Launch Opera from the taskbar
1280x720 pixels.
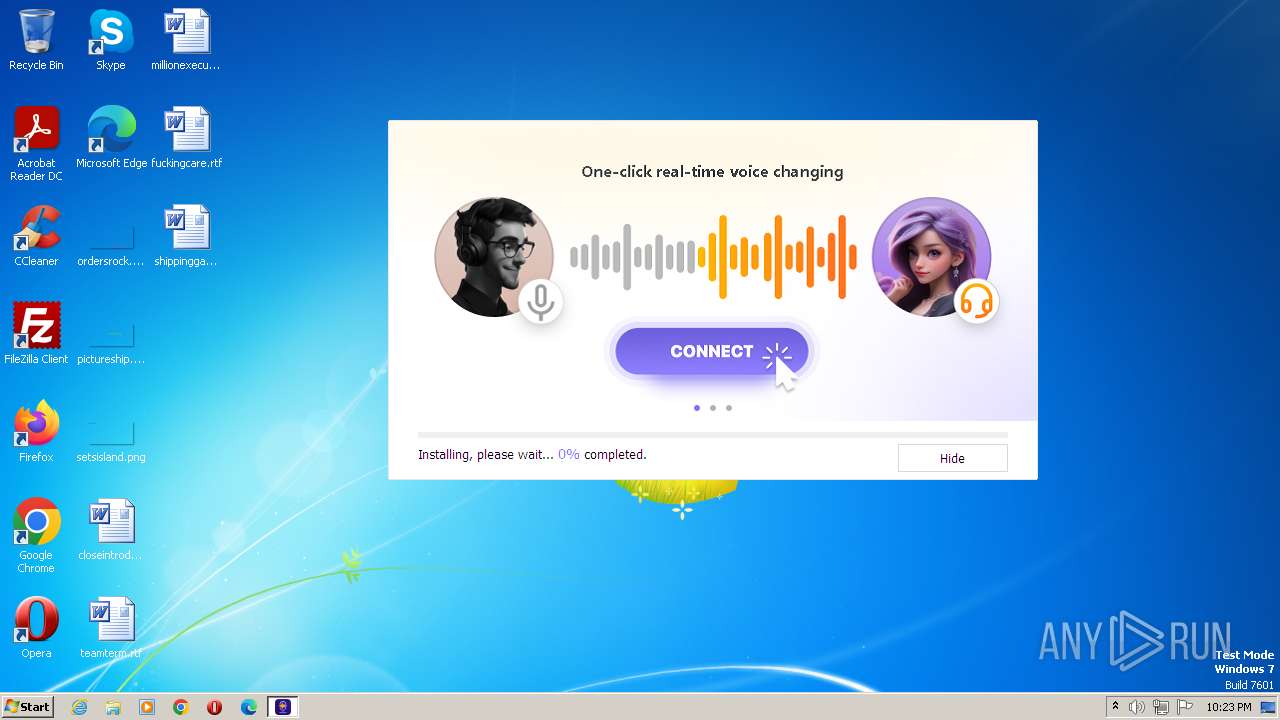point(215,707)
